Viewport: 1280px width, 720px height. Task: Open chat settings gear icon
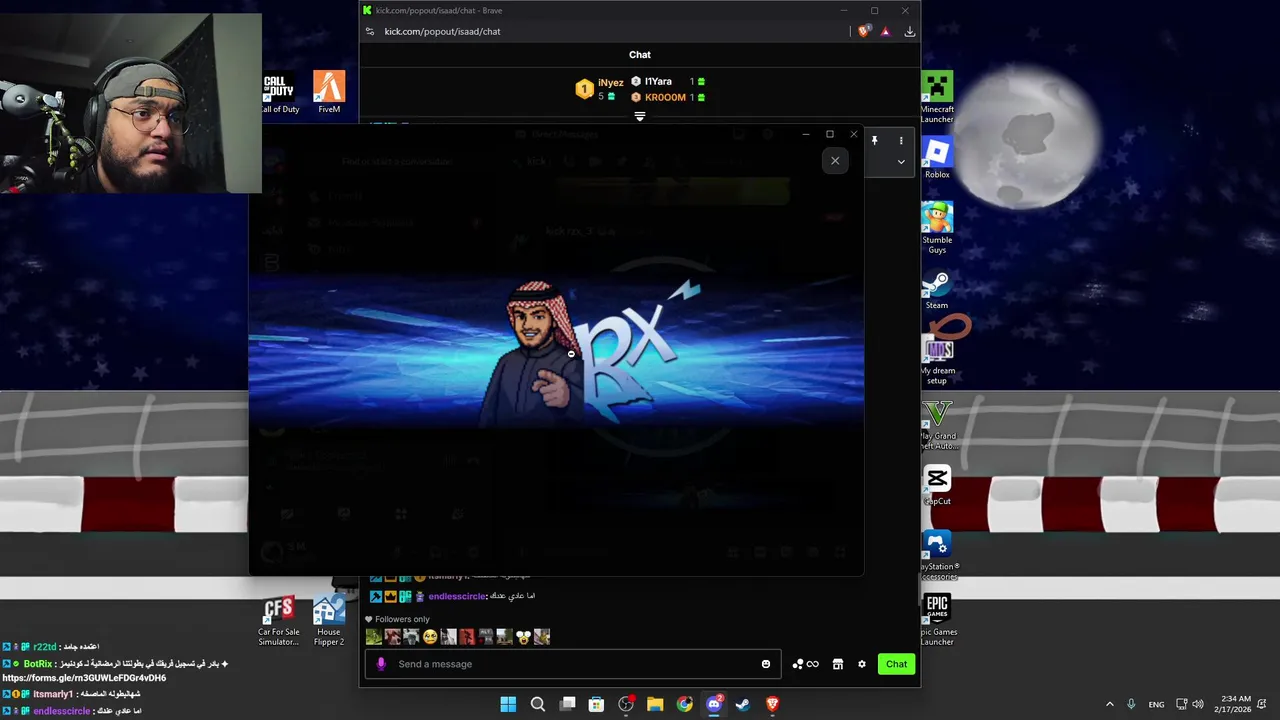tap(862, 664)
